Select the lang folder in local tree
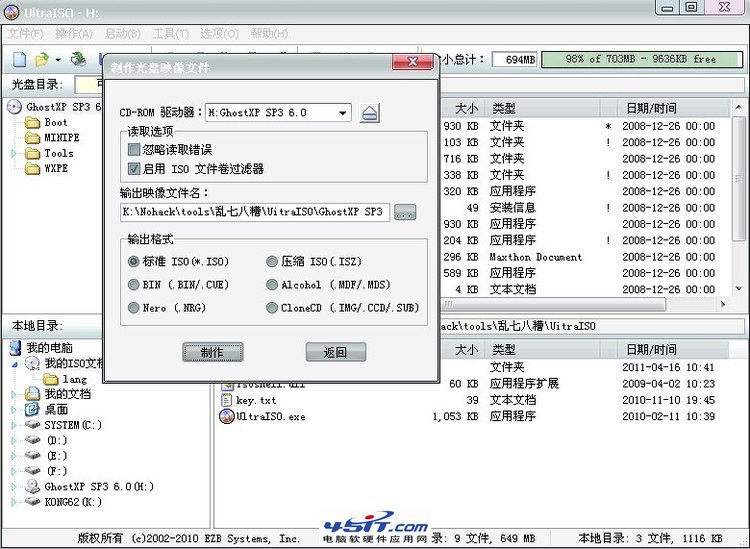Image resolution: width=750 pixels, height=549 pixels. pos(65,379)
